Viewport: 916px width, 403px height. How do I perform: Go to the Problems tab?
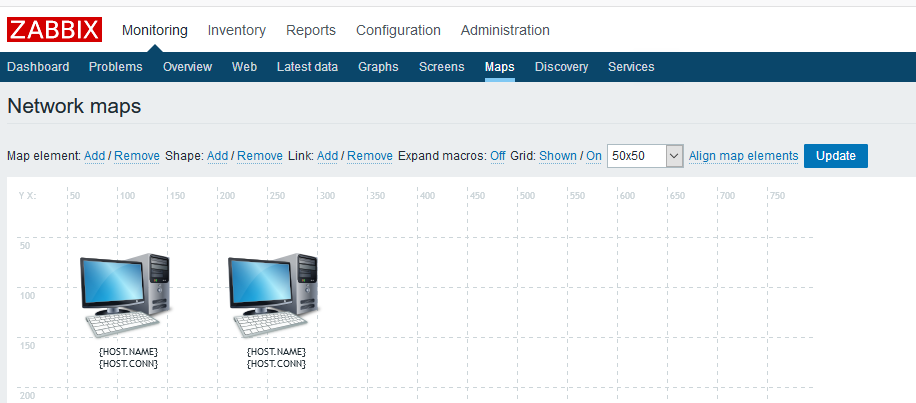click(x=116, y=67)
